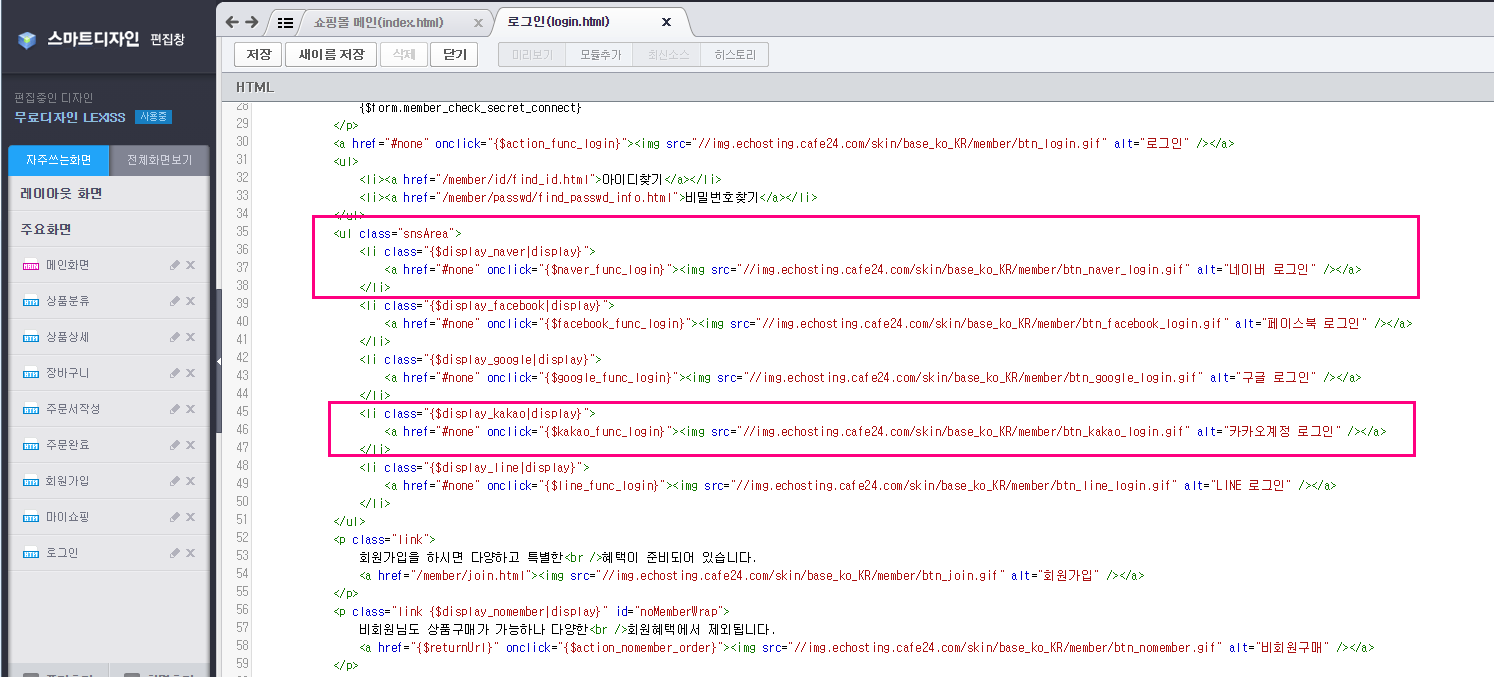This screenshot has width=1494, height=677.
Task: Open 상품분류 in the sidebar
Action: [x=67, y=301]
